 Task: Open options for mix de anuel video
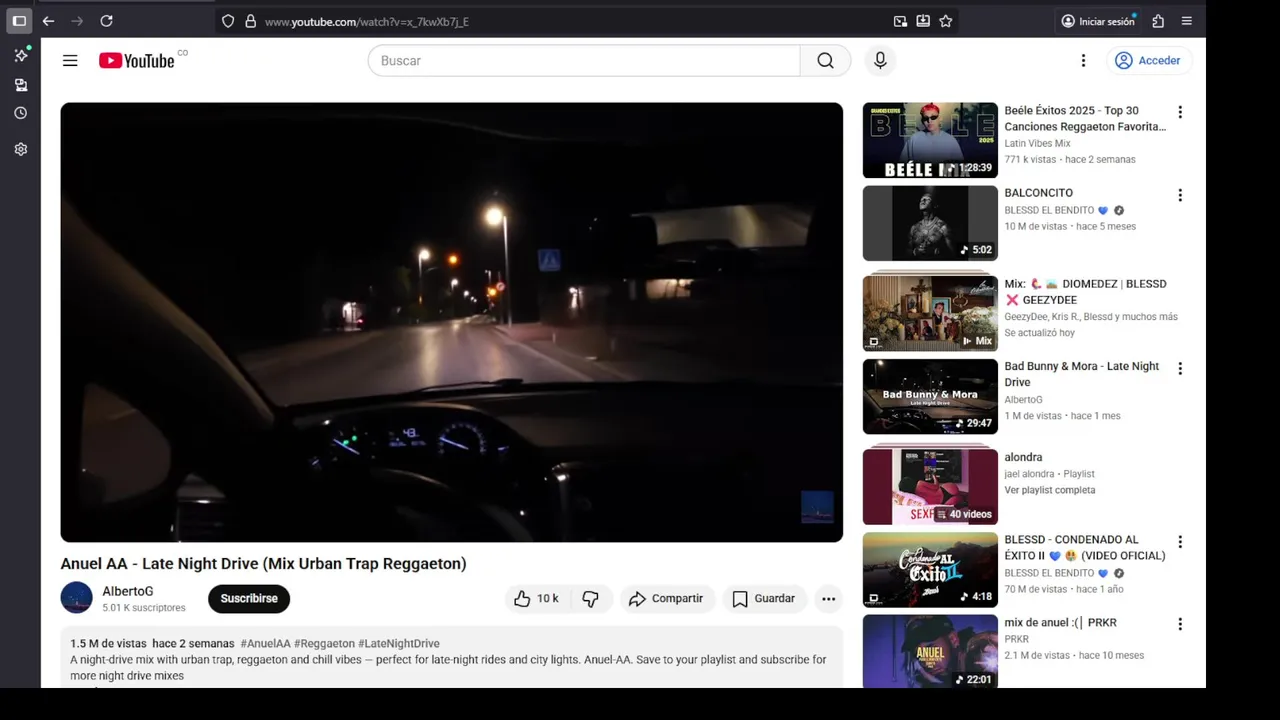point(1180,624)
